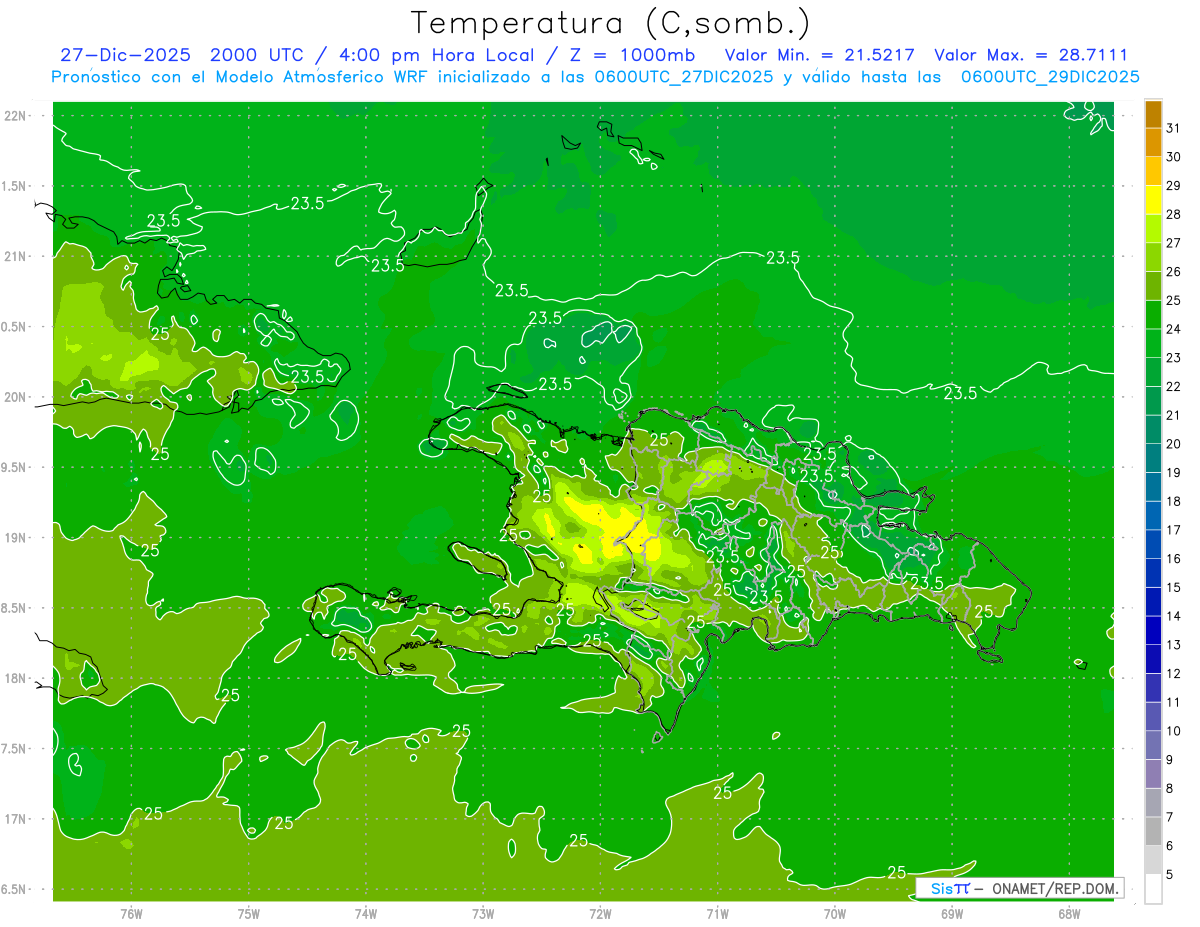Click the orange colorbar swatch between 30 and 31
The image size is (1200, 927).
[1153, 144]
